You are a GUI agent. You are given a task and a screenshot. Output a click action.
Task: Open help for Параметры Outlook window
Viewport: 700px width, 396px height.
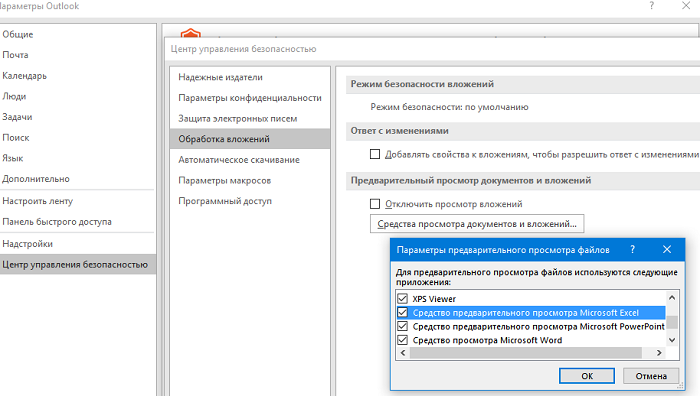652,6
